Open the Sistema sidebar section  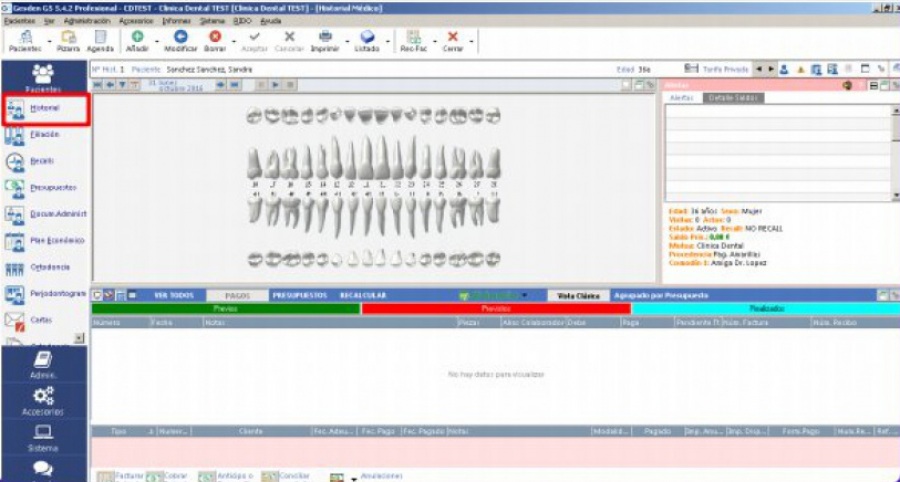[44, 437]
